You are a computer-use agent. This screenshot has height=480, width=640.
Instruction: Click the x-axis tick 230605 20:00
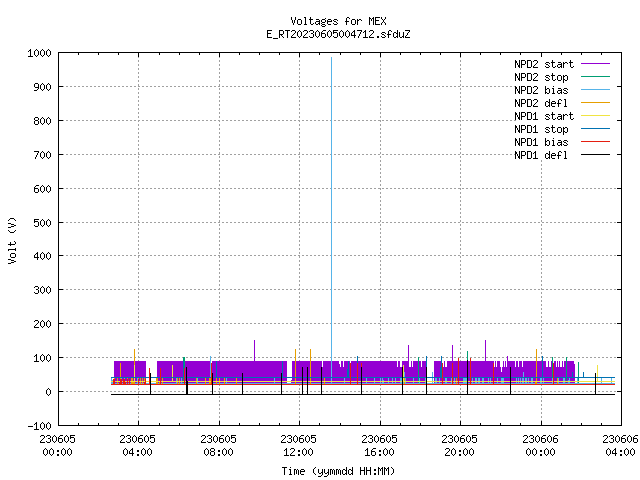(x=460, y=446)
